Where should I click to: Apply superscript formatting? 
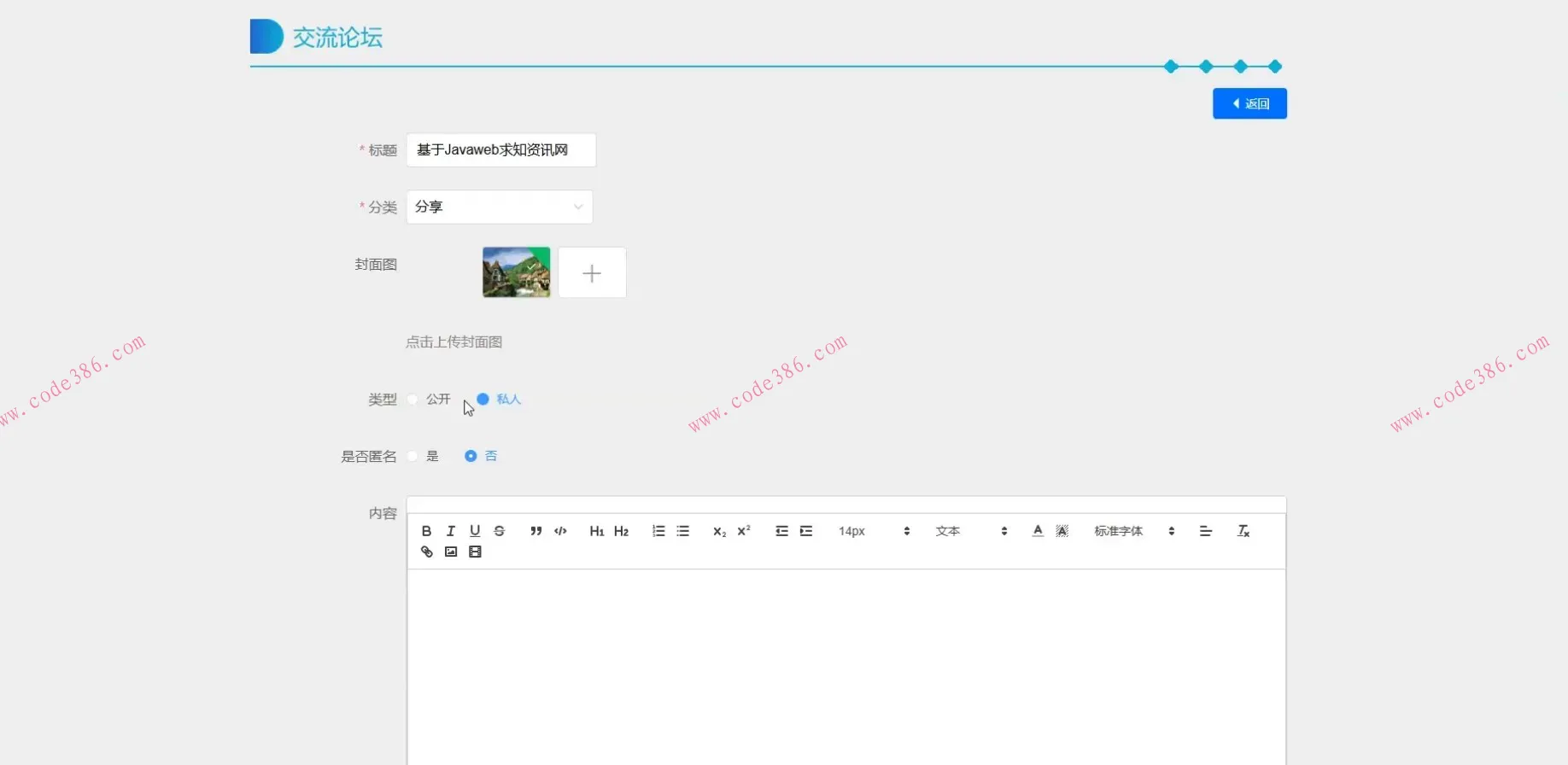(x=744, y=531)
